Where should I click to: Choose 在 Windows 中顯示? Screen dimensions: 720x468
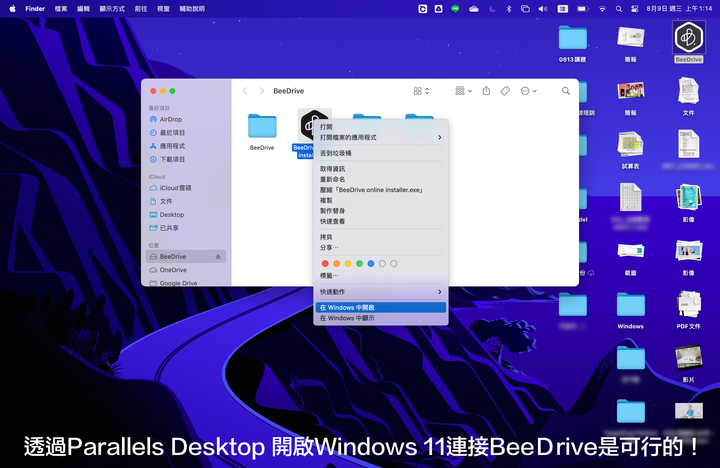point(380,318)
